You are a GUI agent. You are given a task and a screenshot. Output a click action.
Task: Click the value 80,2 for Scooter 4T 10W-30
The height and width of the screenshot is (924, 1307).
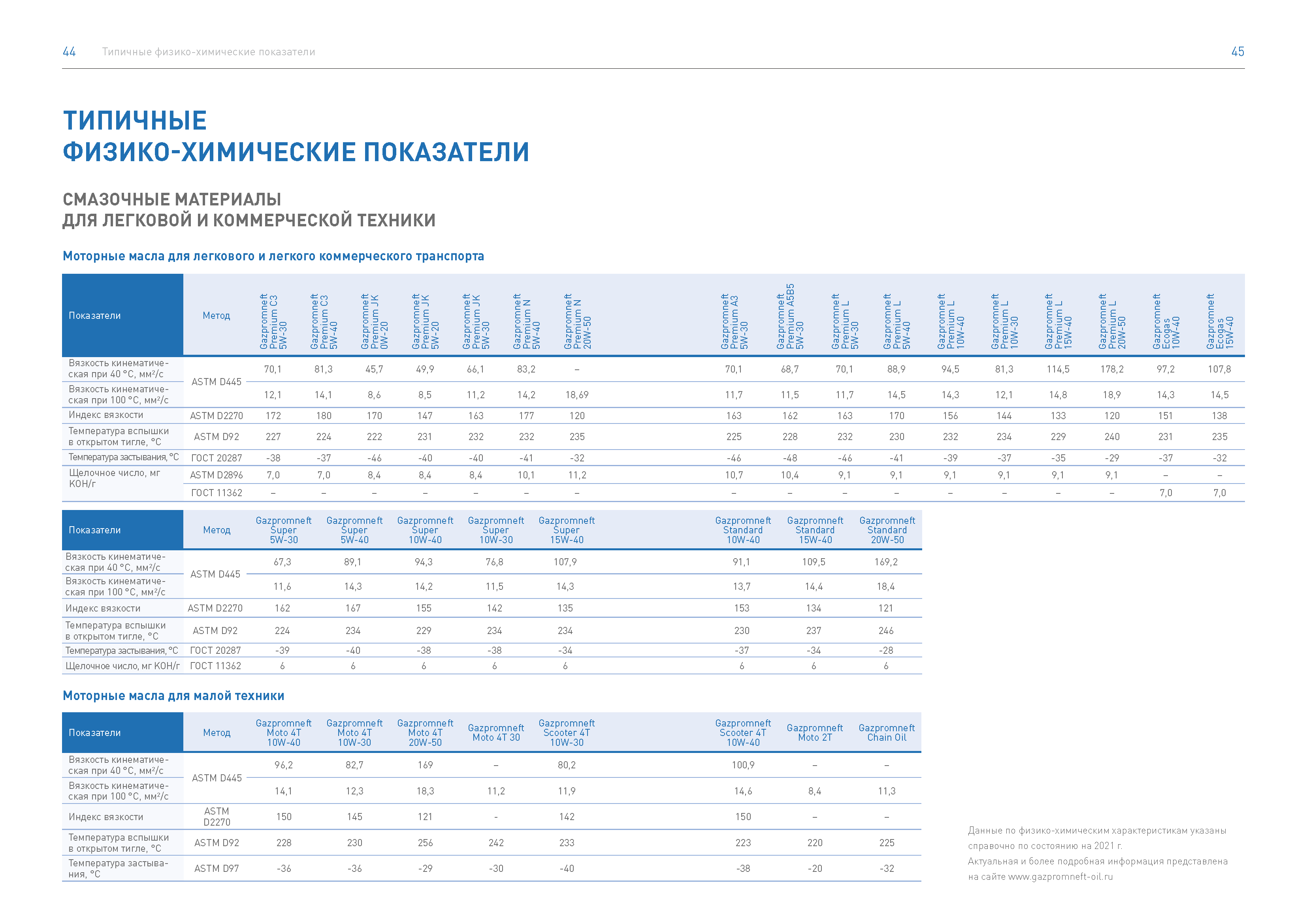pyautogui.click(x=567, y=764)
